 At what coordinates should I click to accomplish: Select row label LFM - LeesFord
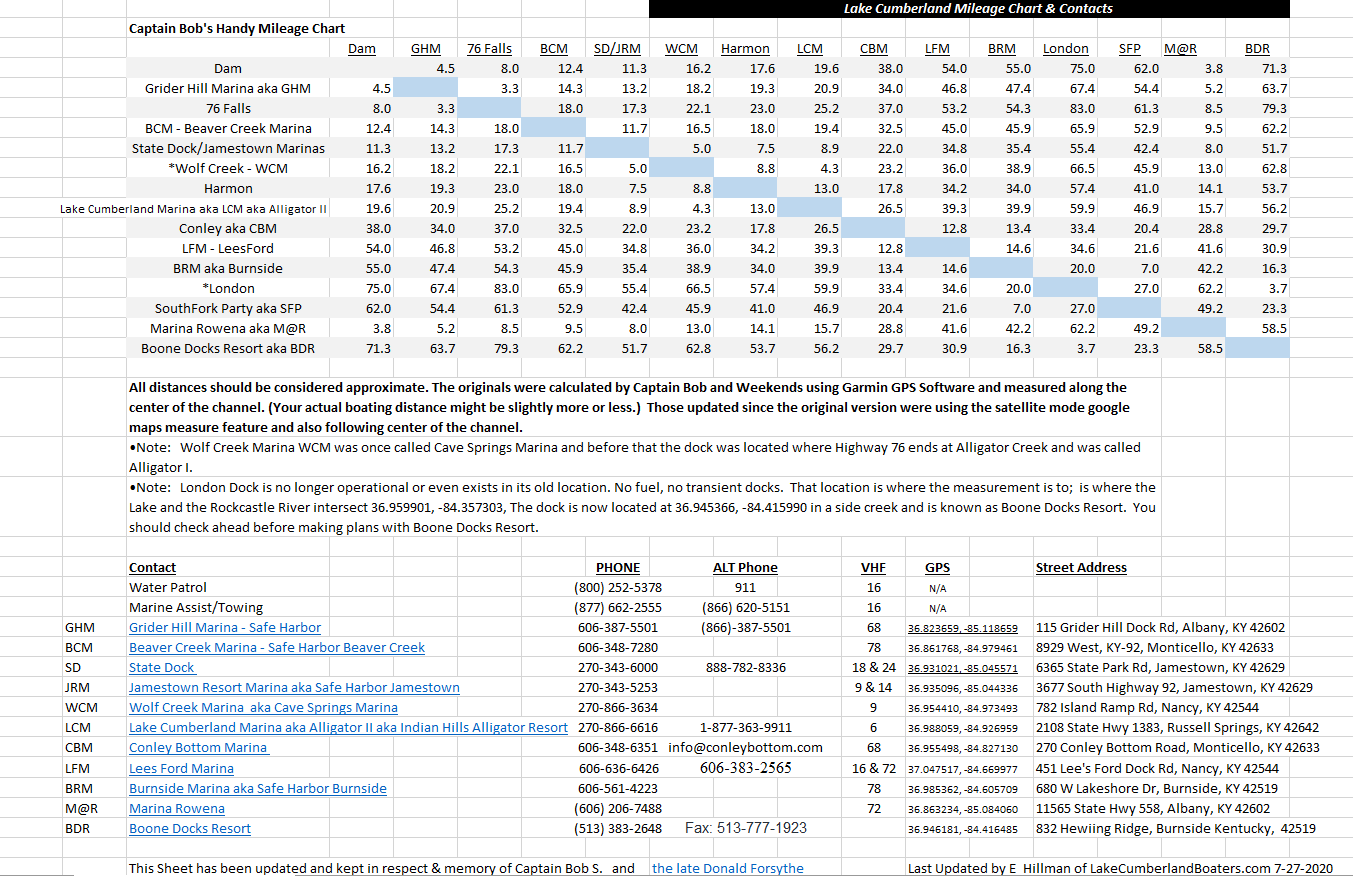pyautogui.click(x=228, y=249)
